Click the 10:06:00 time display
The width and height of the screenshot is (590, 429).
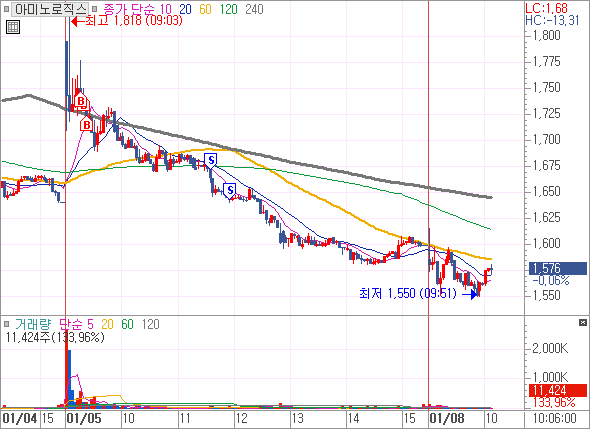click(555, 418)
